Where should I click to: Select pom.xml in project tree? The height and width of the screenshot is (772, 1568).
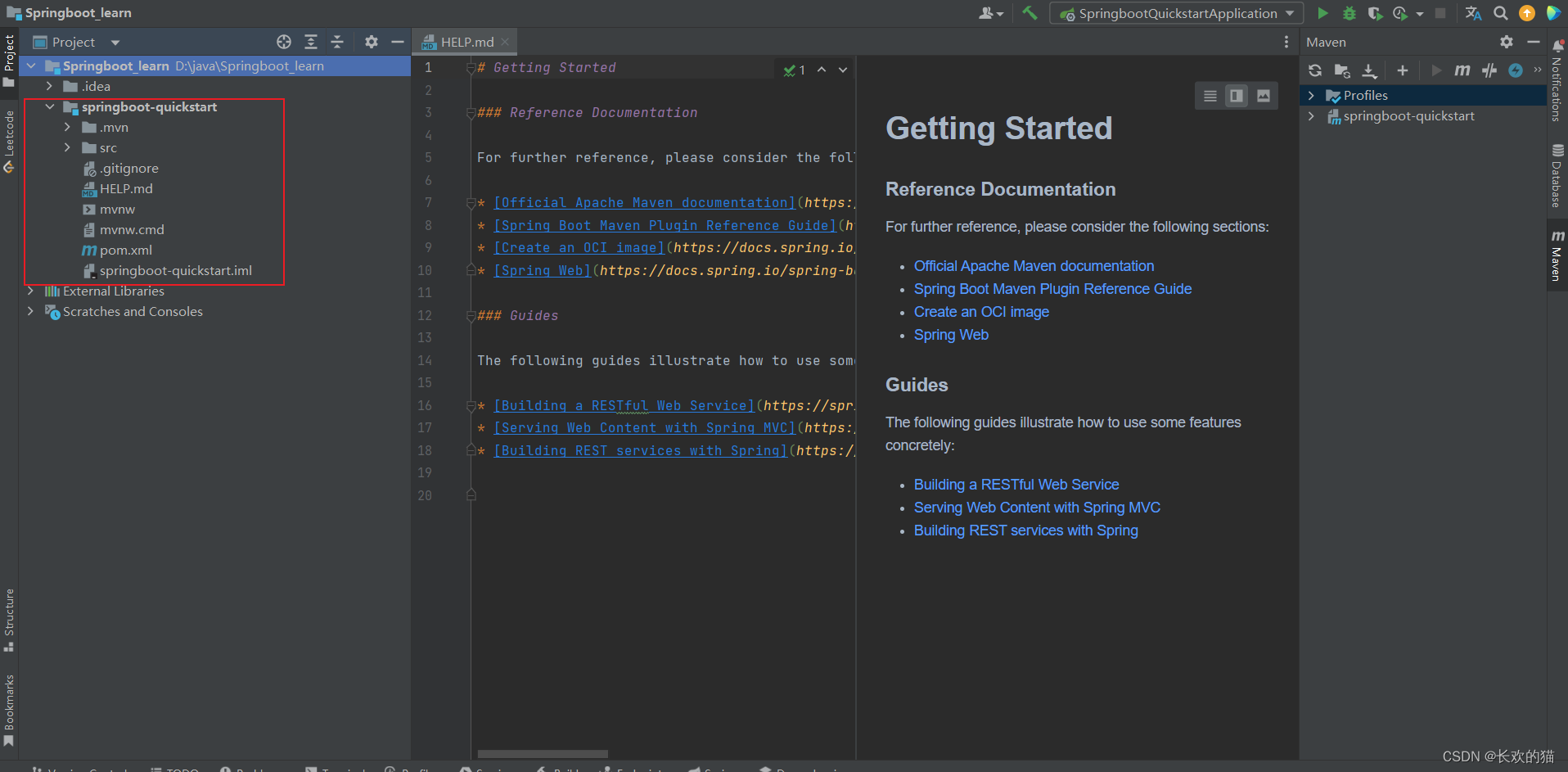click(117, 250)
